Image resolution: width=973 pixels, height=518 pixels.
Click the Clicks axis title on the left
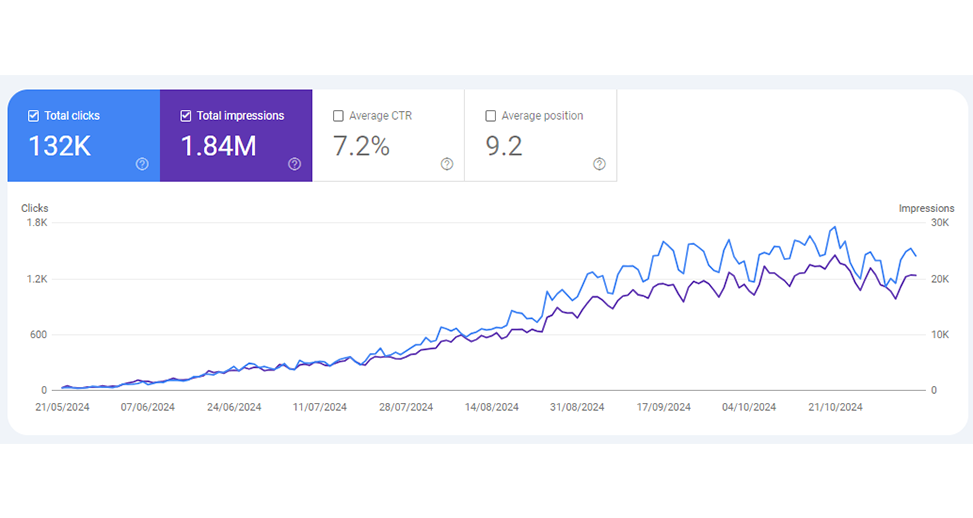(x=35, y=208)
